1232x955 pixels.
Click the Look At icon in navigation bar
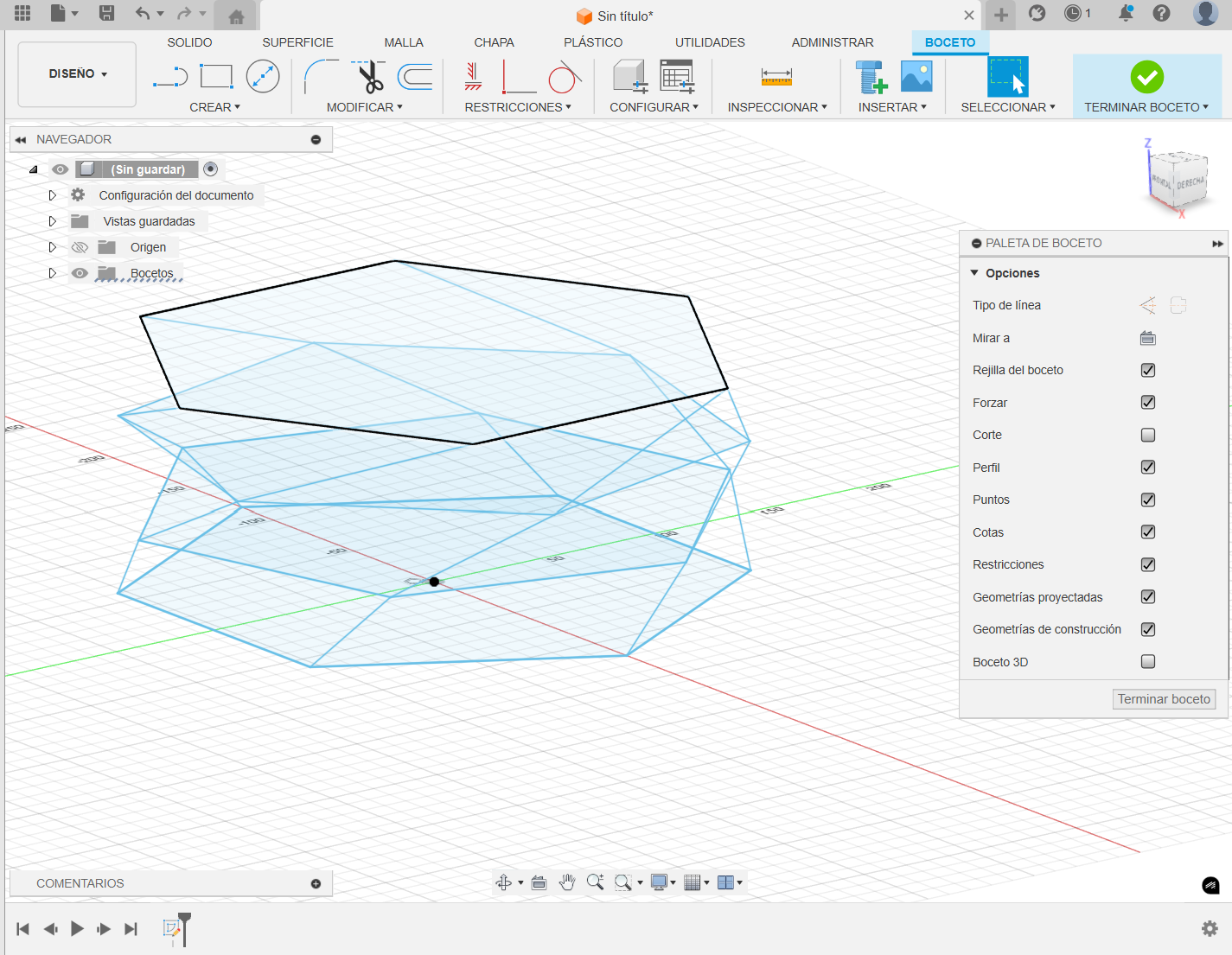pos(539,882)
